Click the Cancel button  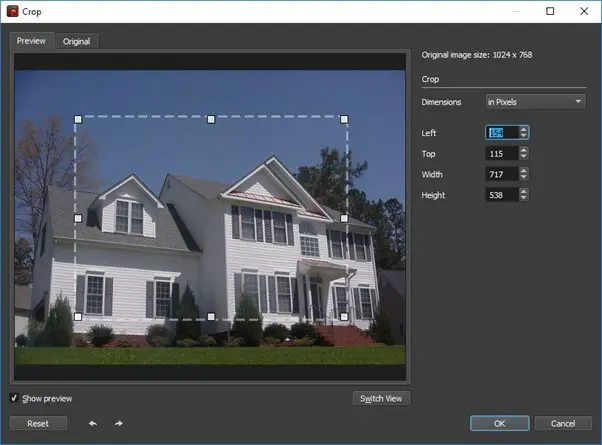tap(563, 423)
